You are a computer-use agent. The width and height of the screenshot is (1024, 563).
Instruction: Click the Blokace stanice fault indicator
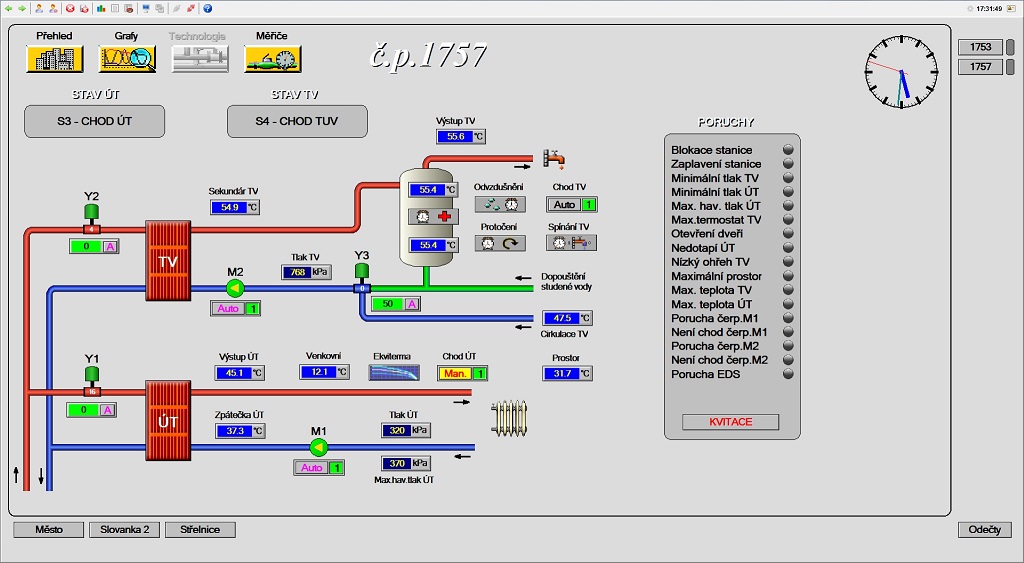788,150
